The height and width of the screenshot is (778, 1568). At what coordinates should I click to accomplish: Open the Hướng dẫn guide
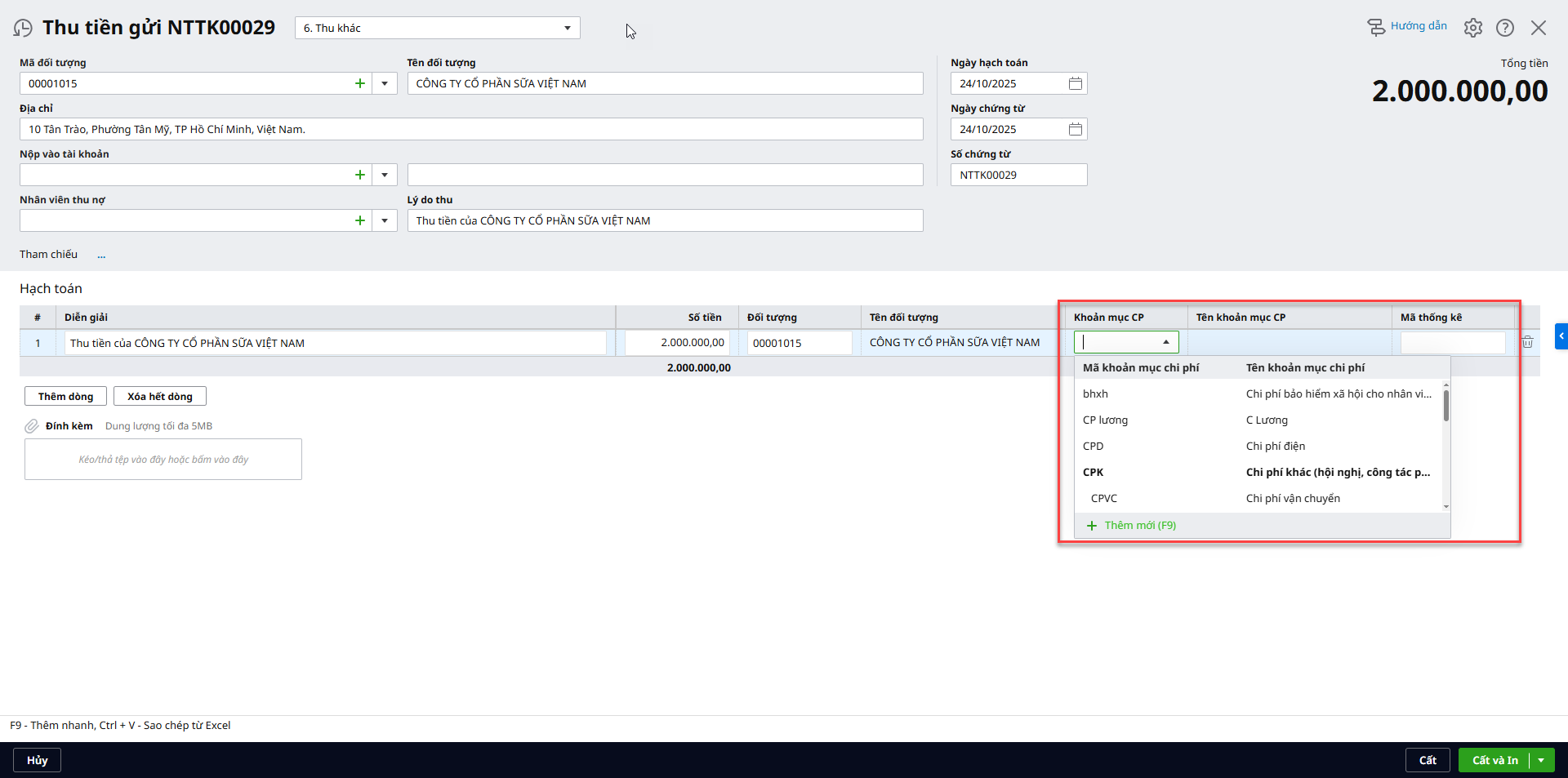point(1407,27)
